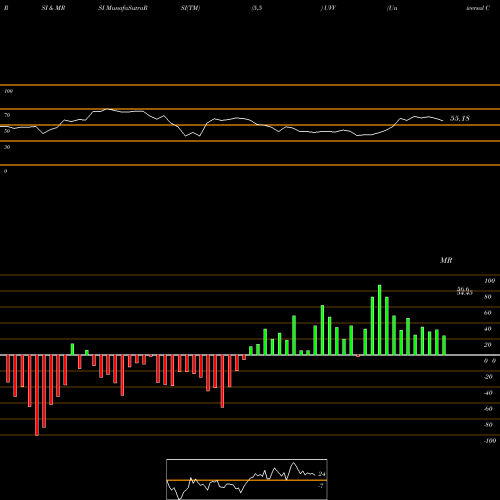Click the longest red bar in MR histogram
The height and width of the screenshot is (500, 500).
pyautogui.click(x=37, y=395)
